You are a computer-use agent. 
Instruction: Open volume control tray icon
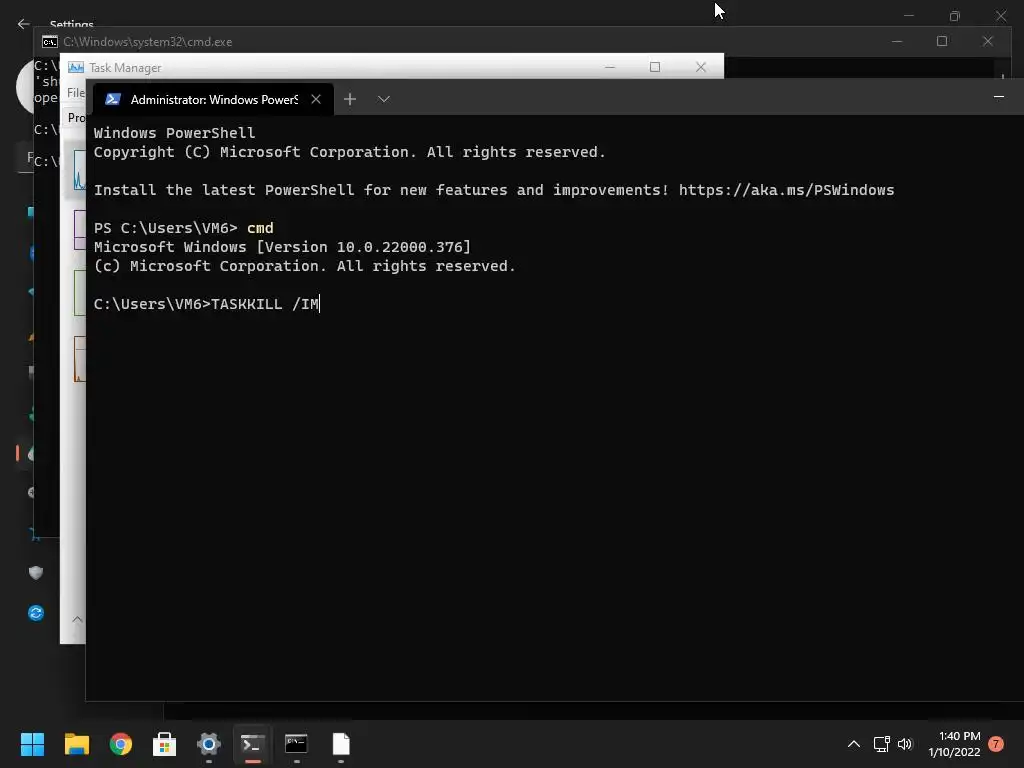904,744
